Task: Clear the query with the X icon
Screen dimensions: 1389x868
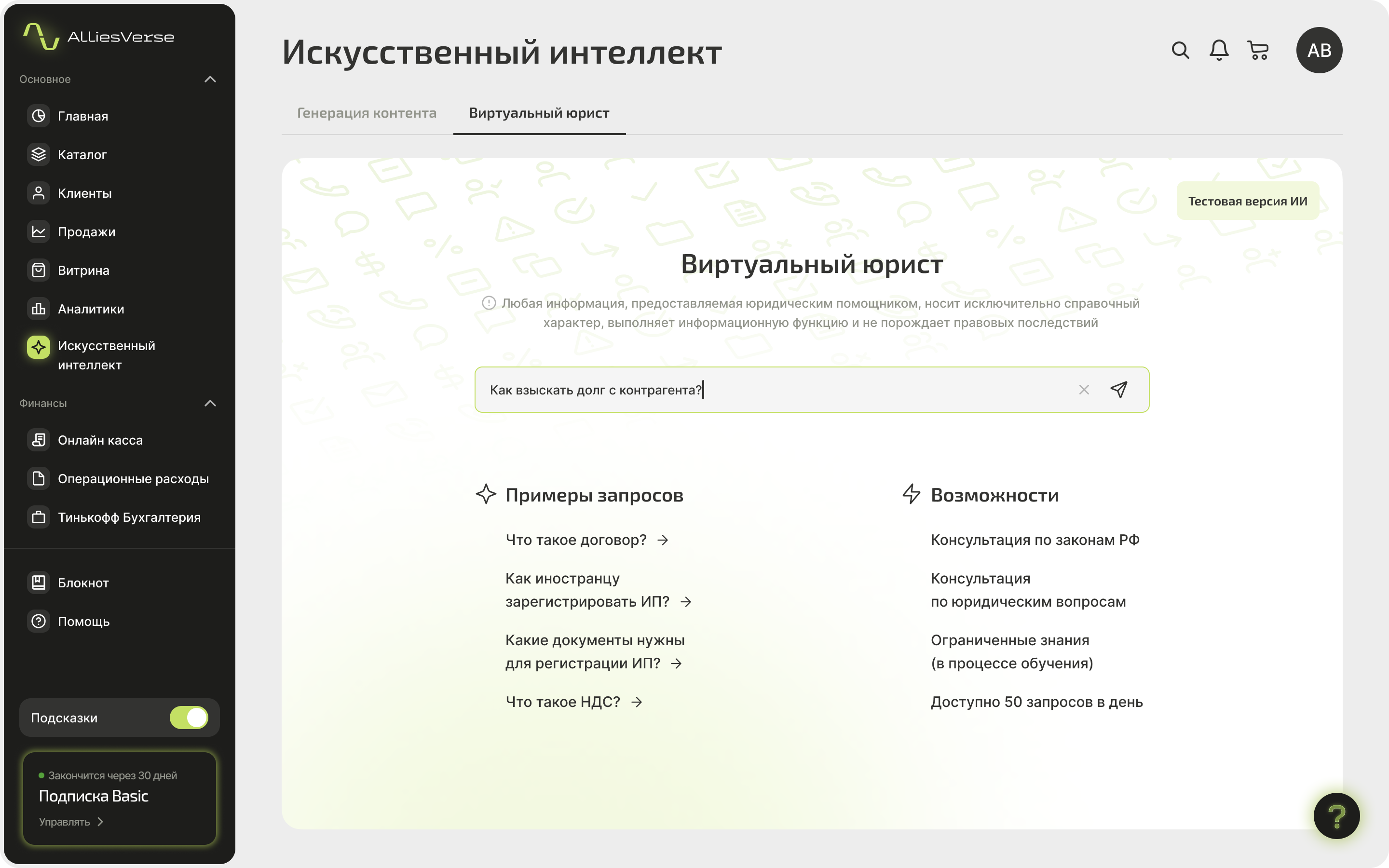Action: click(x=1084, y=390)
